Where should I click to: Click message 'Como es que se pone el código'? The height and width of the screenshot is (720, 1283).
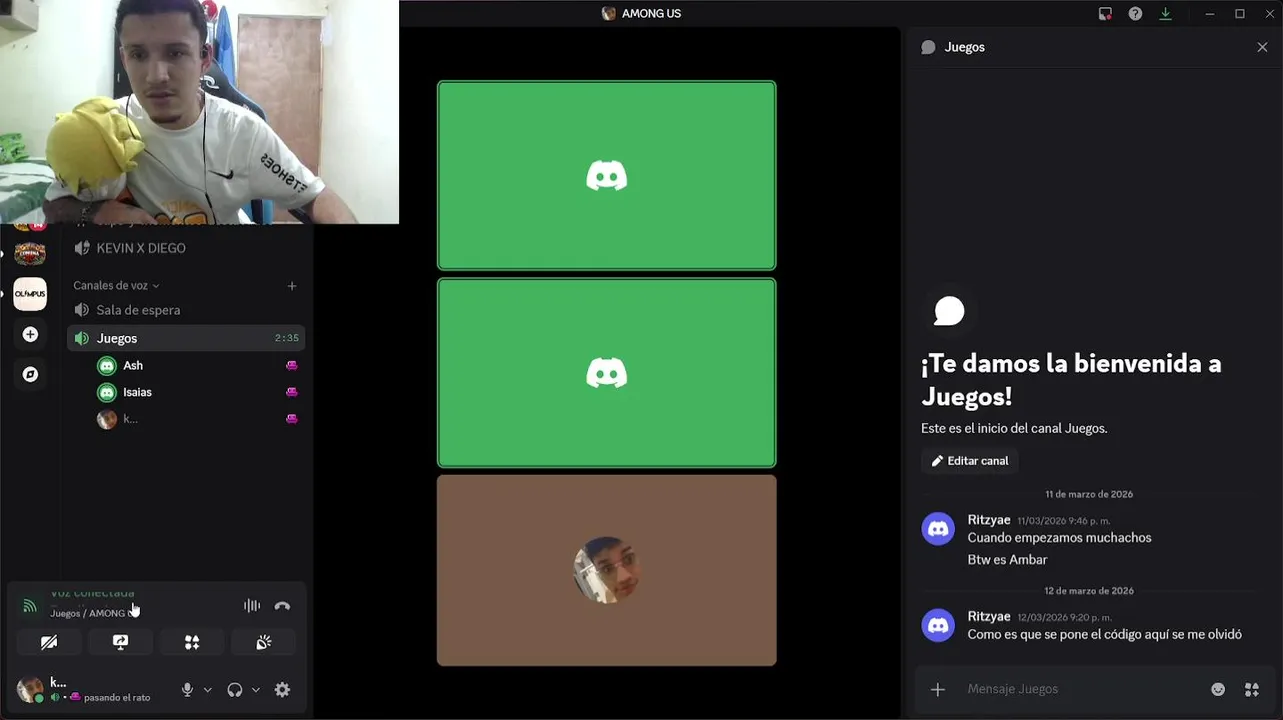point(1104,634)
